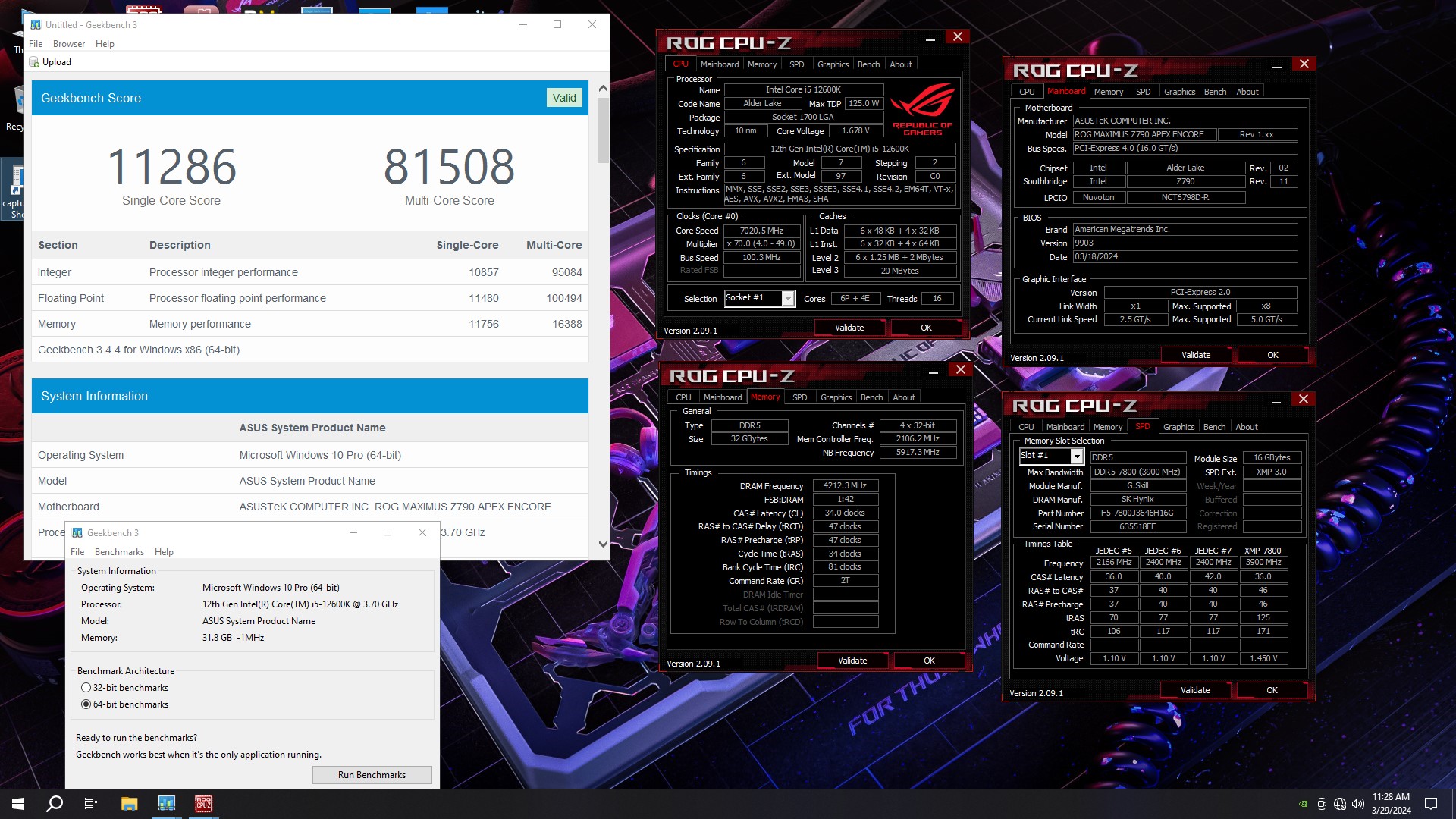This screenshot has height=819, width=1456.
Task: Click Validate in CPU-Z SPD window
Action: [1195, 690]
